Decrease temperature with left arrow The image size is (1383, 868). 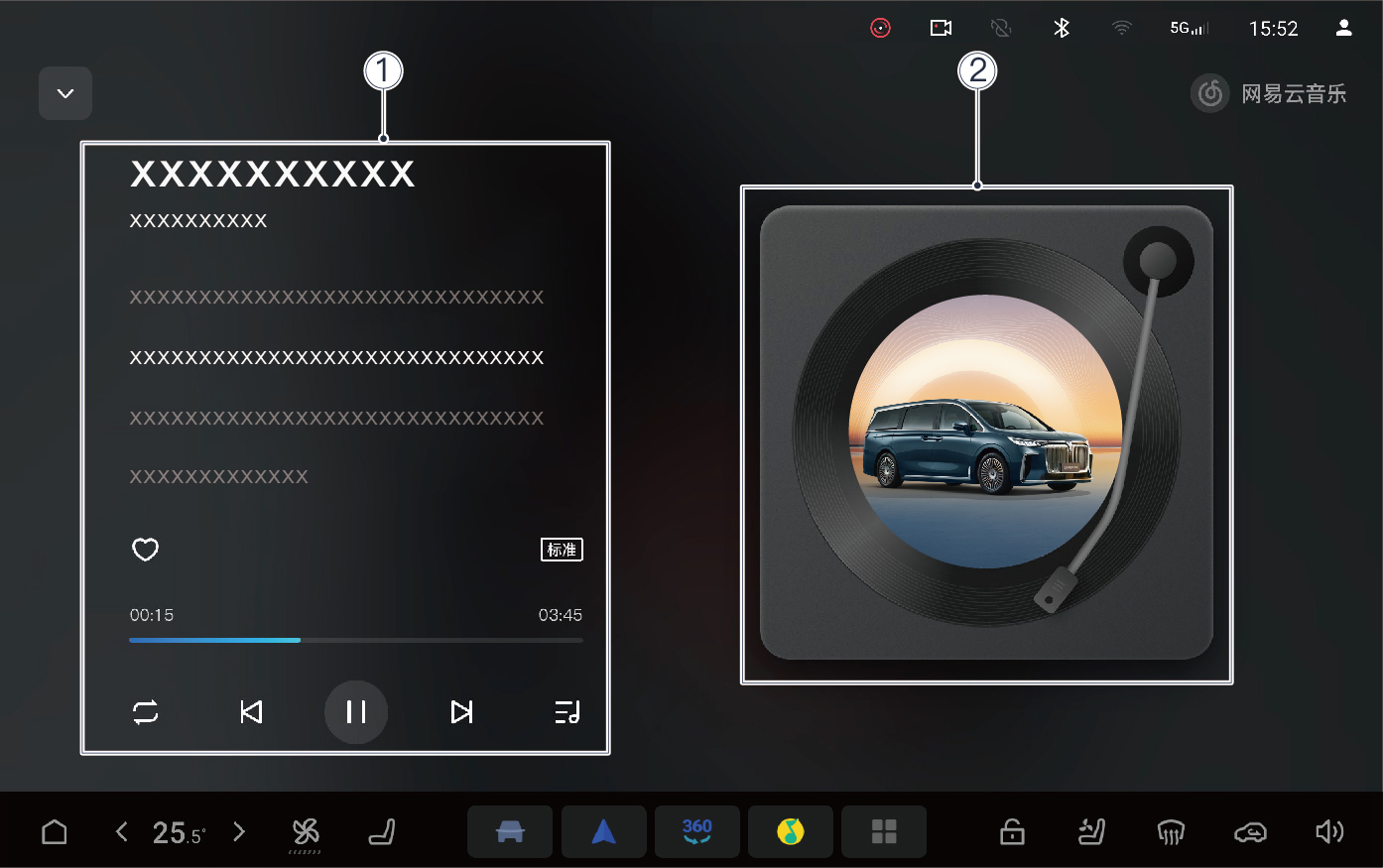[x=122, y=831]
